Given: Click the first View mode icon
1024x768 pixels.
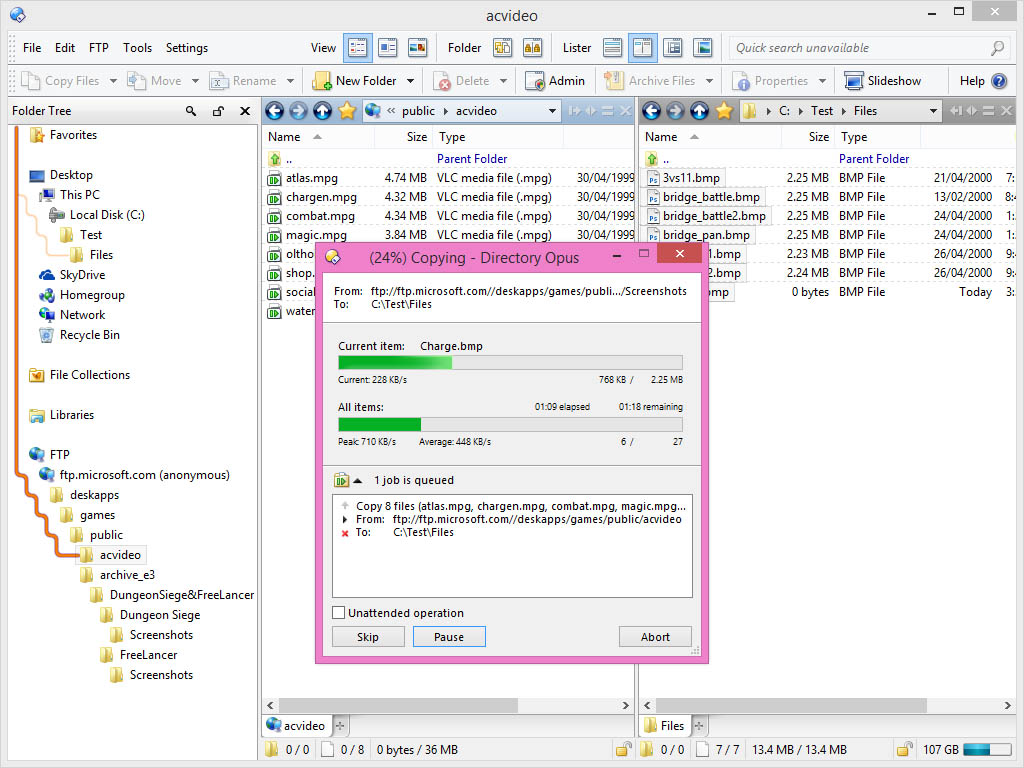Looking at the screenshot, I should click(358, 48).
